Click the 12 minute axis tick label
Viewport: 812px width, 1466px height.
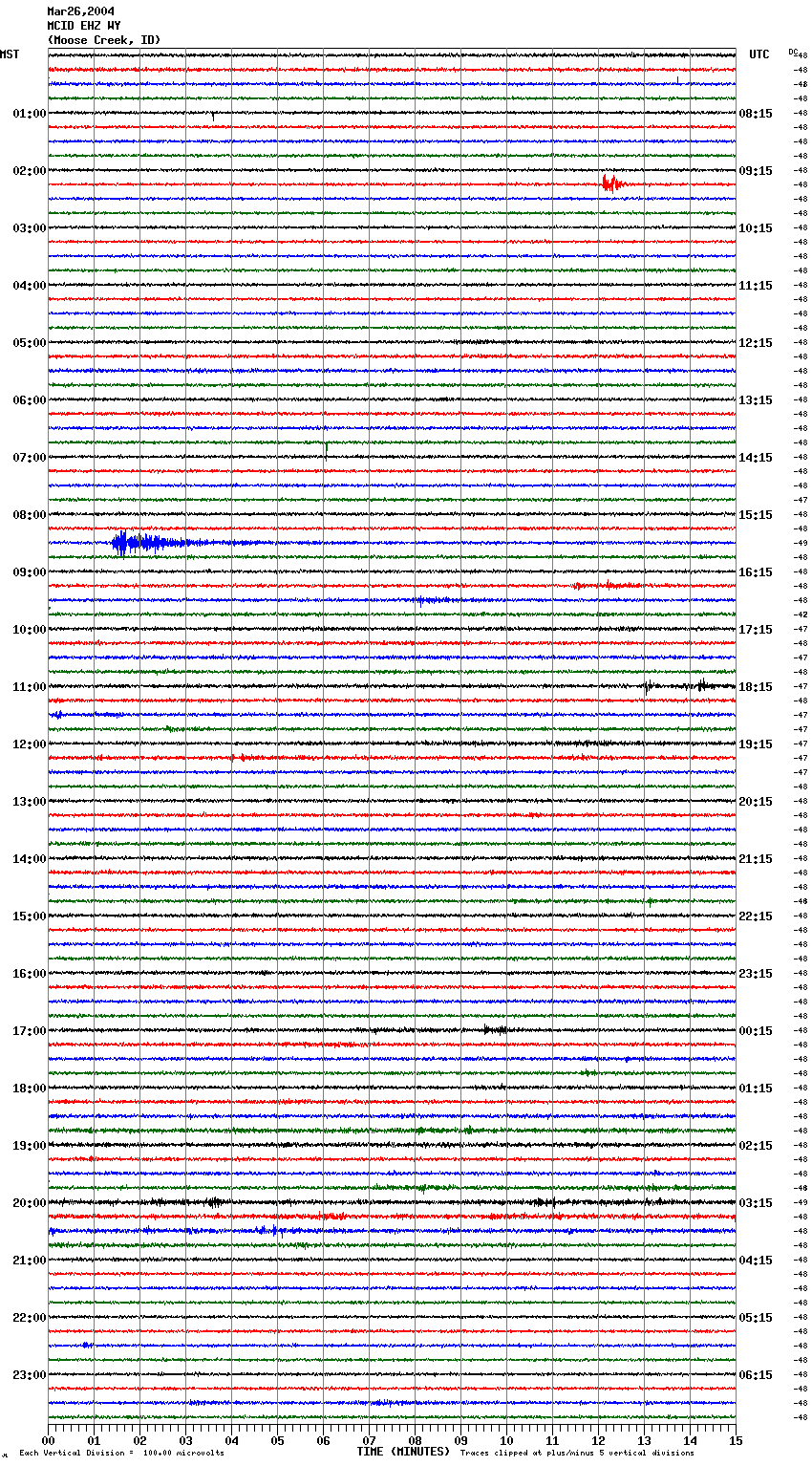[x=598, y=1440]
